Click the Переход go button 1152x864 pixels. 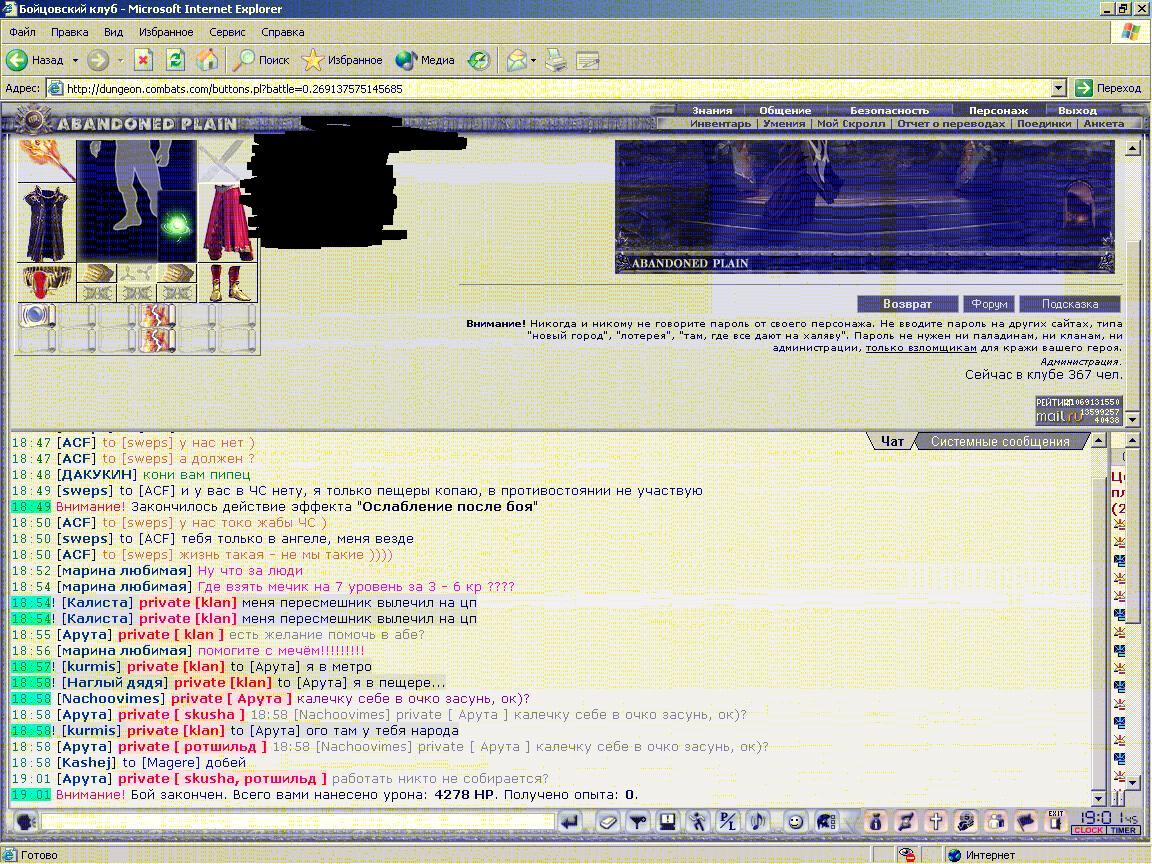click(1108, 88)
